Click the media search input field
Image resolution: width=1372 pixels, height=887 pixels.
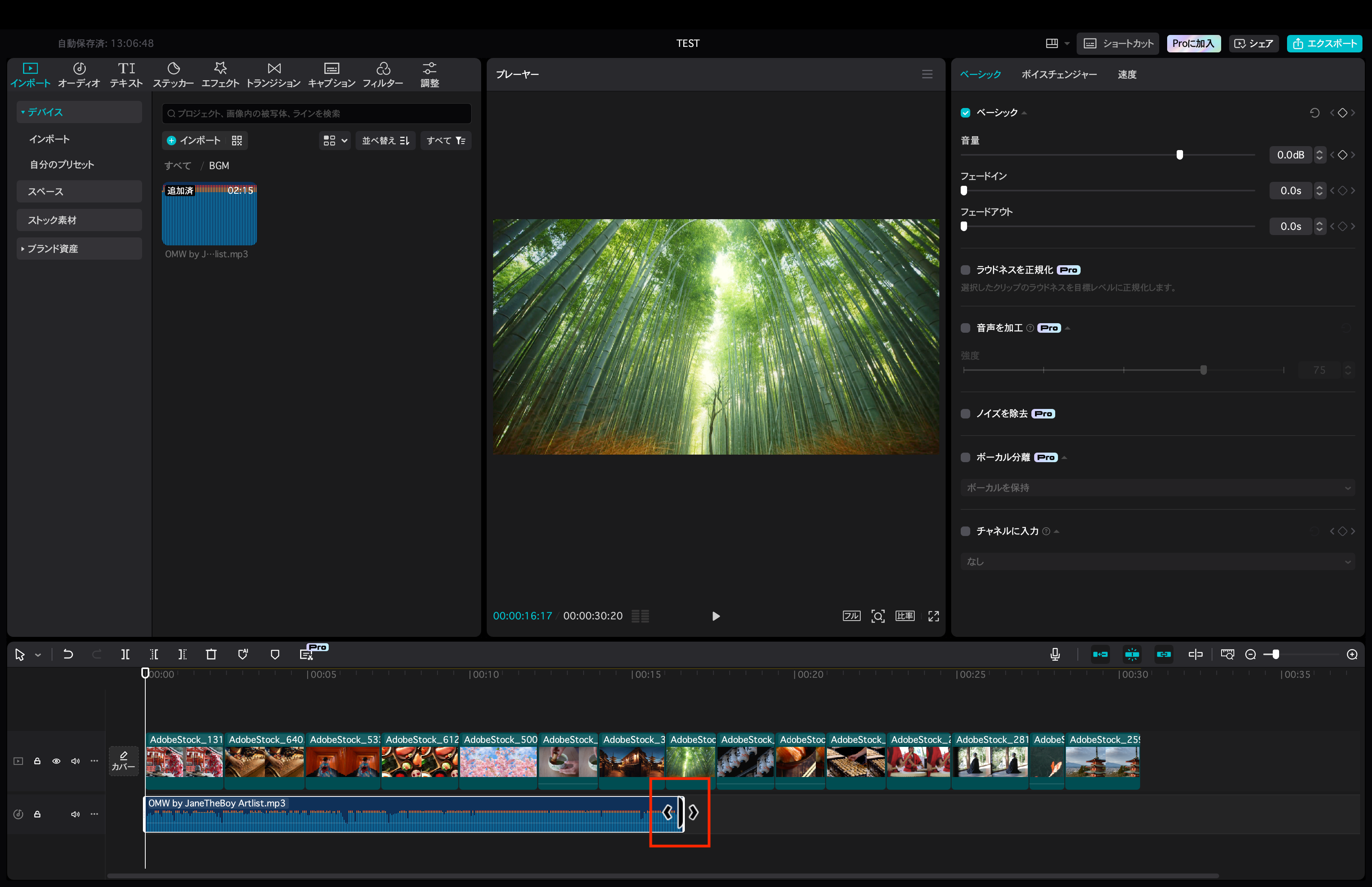(x=316, y=114)
